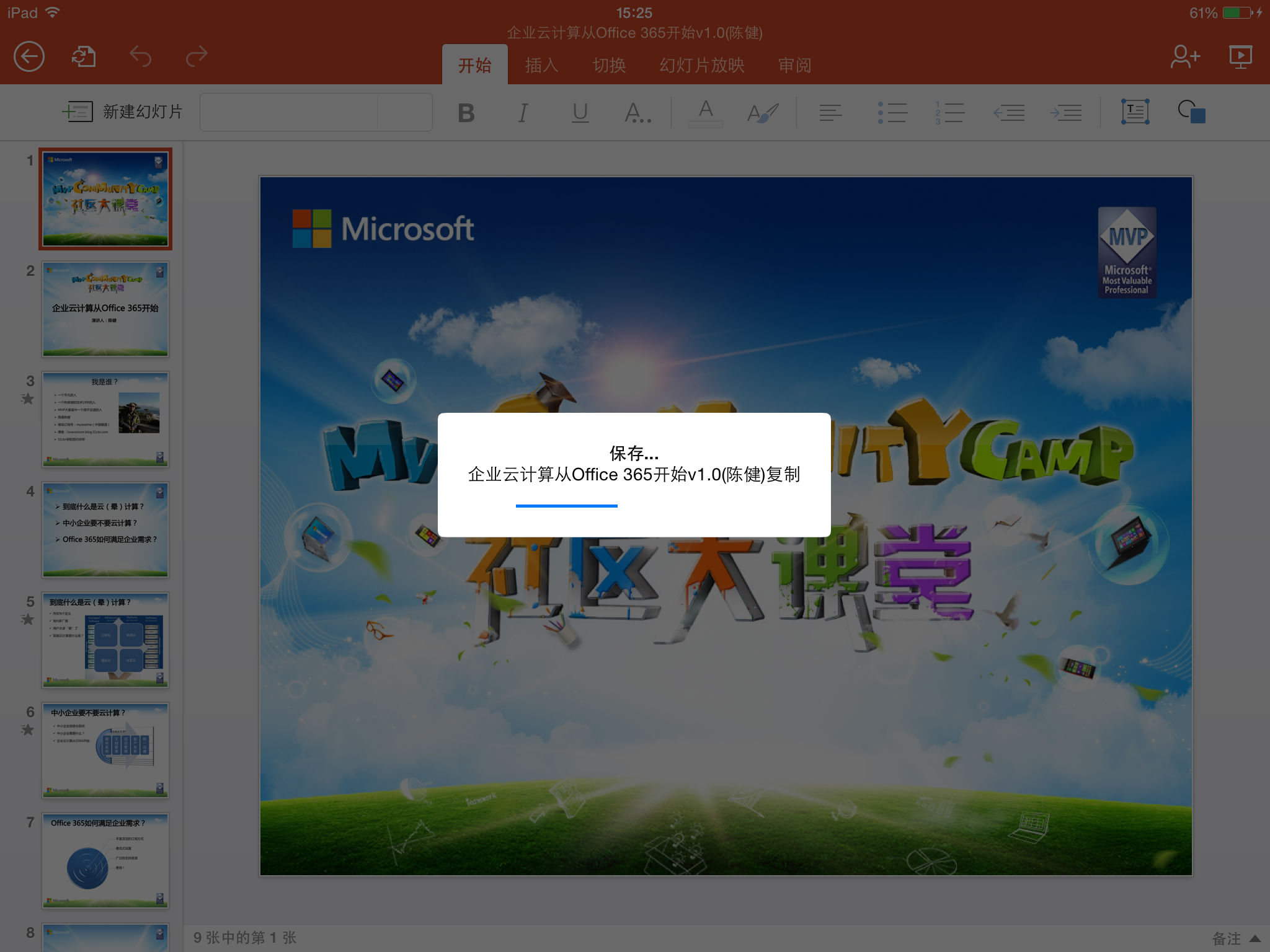Select the partially visible slide 8 thumbnail
This screenshot has width=1270, height=952.
(x=105, y=938)
